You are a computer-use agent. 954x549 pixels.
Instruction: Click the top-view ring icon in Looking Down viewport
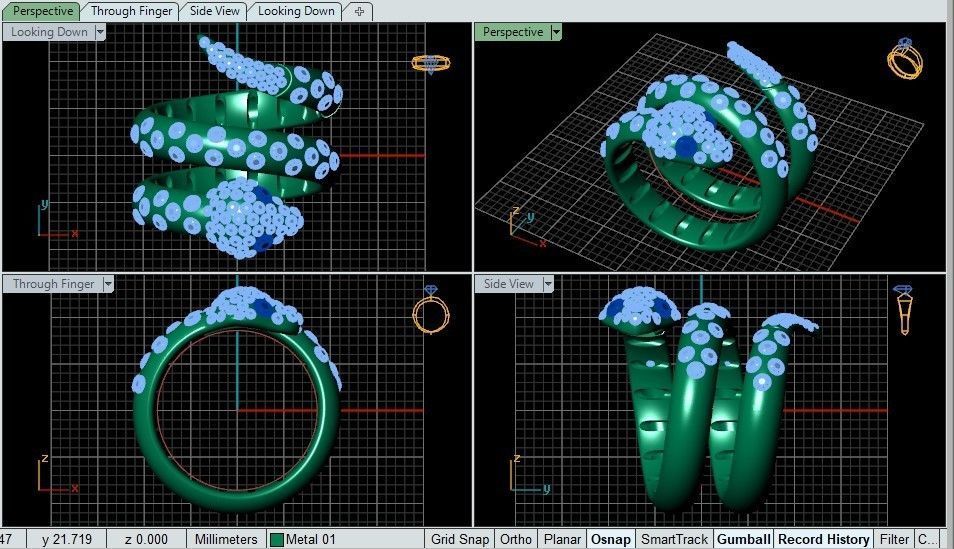point(431,63)
